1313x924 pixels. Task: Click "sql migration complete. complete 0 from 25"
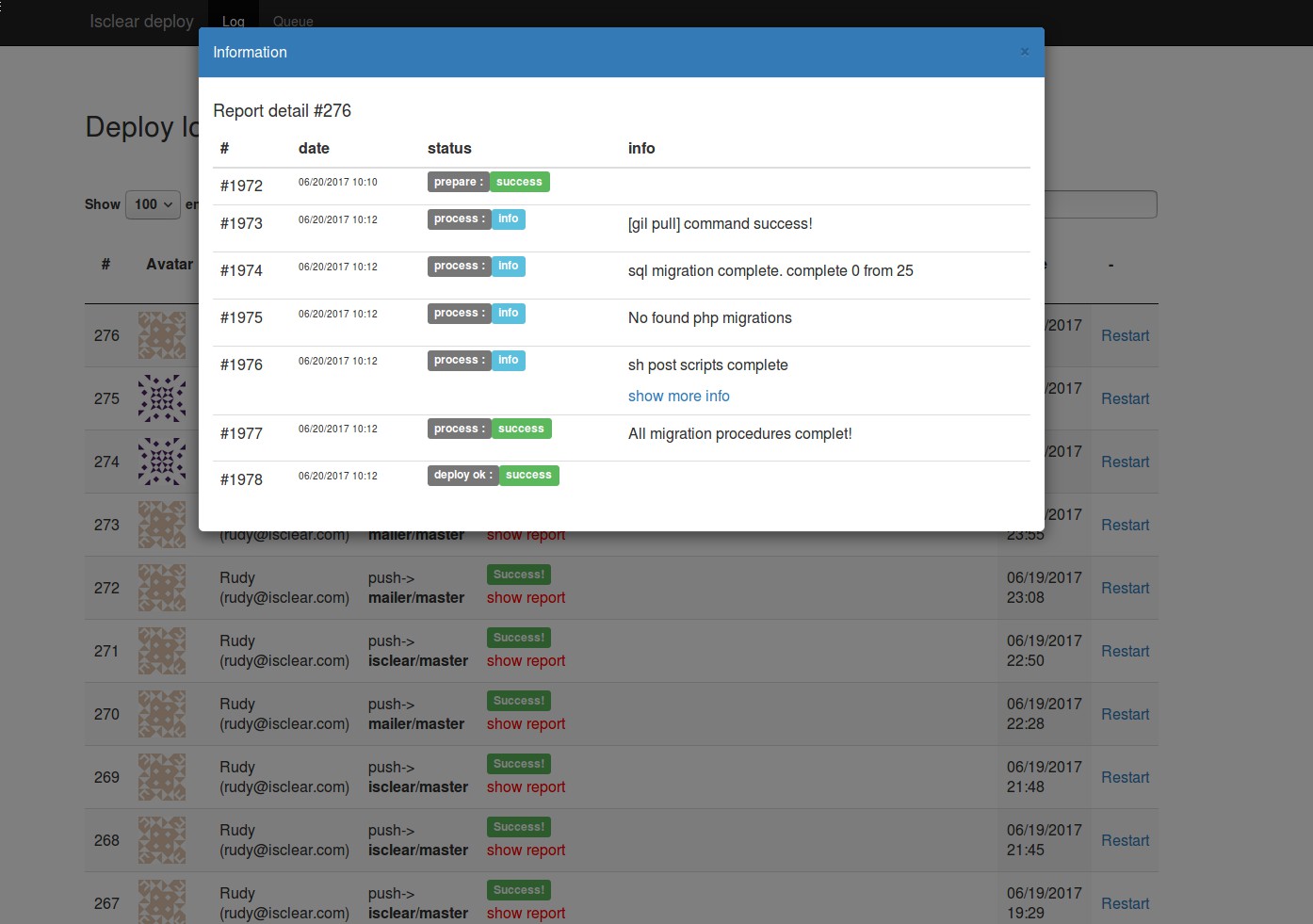point(770,271)
